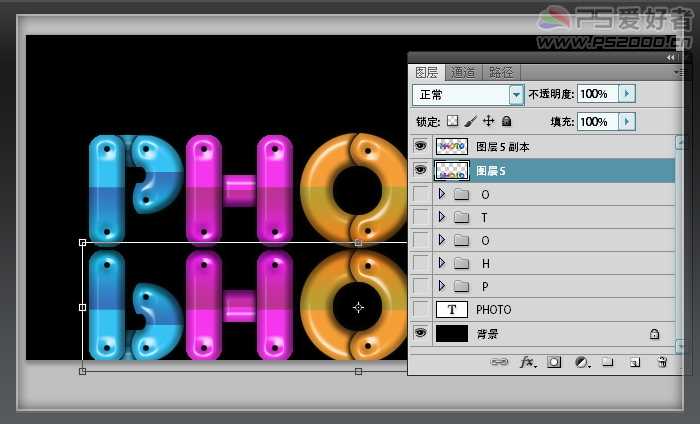
Task: Click the 图层 5 layer thumbnail
Action: [x=452, y=170]
